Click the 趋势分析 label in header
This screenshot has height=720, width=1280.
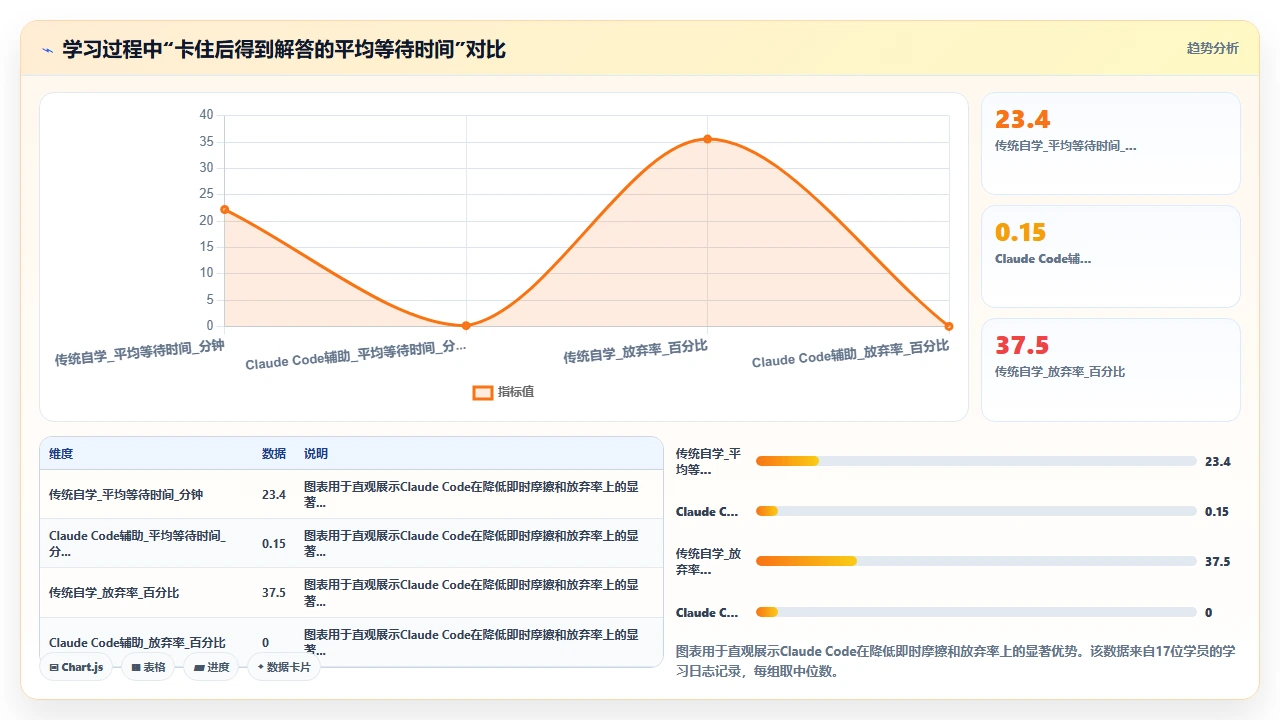pyautogui.click(x=1212, y=48)
